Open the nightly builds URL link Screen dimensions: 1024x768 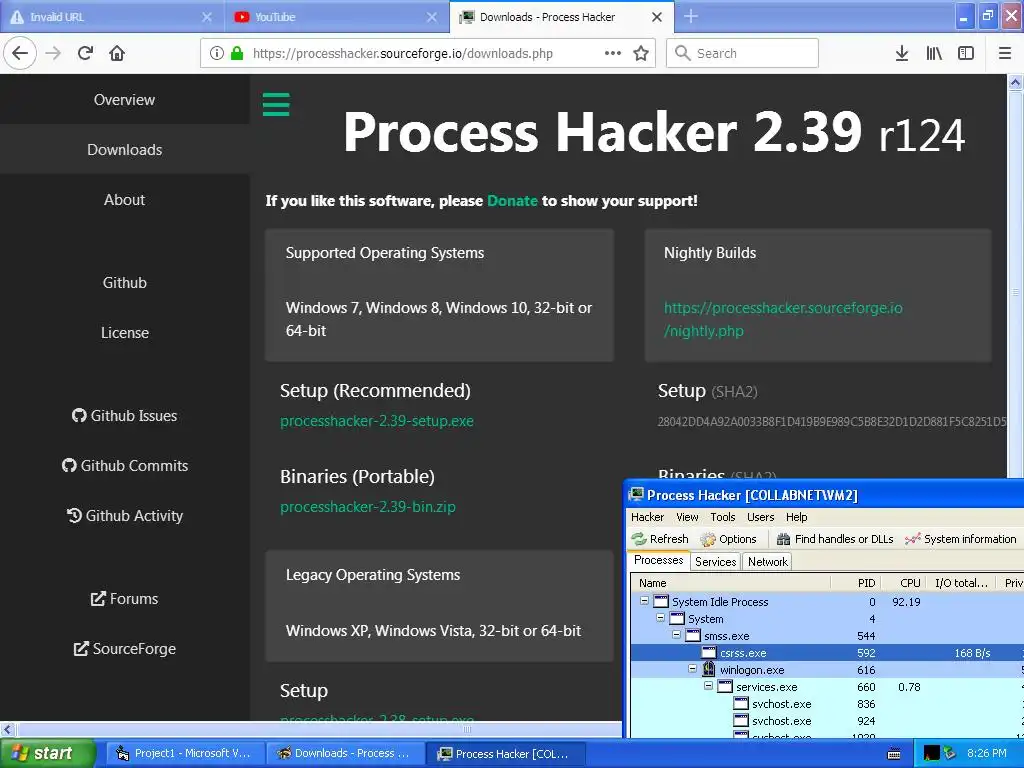click(x=783, y=319)
